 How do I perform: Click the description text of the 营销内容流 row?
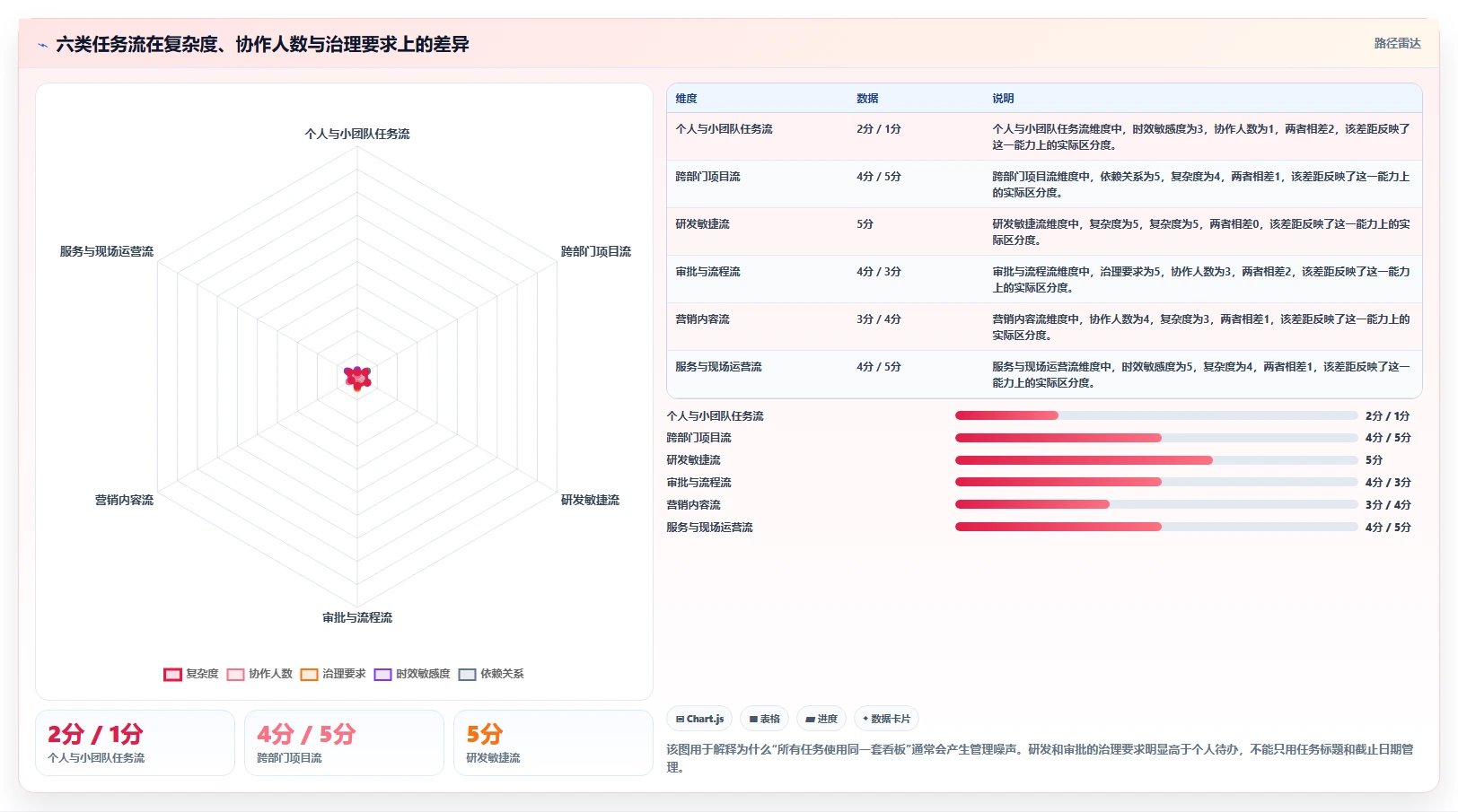[x=1201, y=327]
